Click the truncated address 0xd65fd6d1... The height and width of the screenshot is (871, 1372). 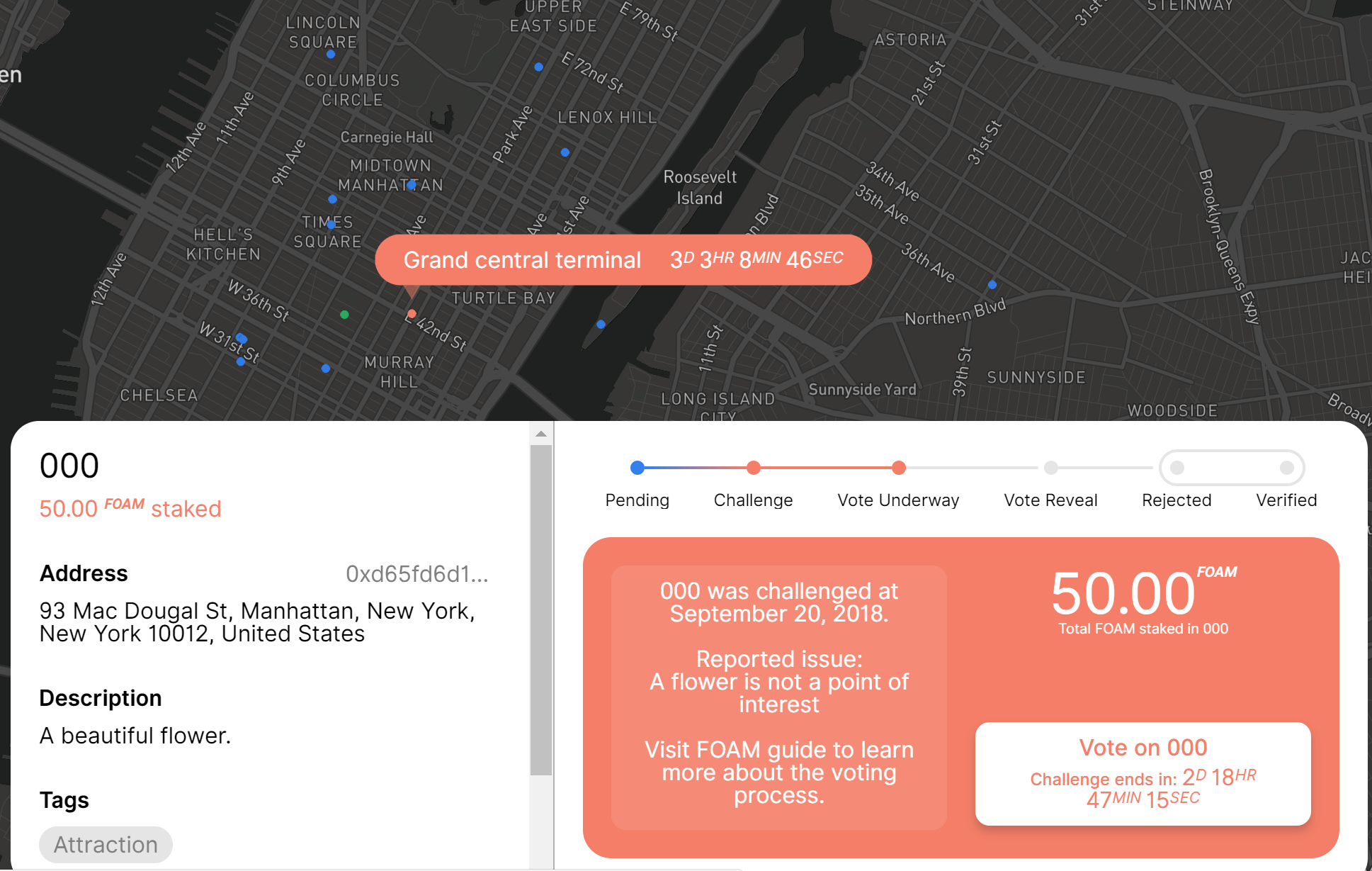(x=416, y=574)
